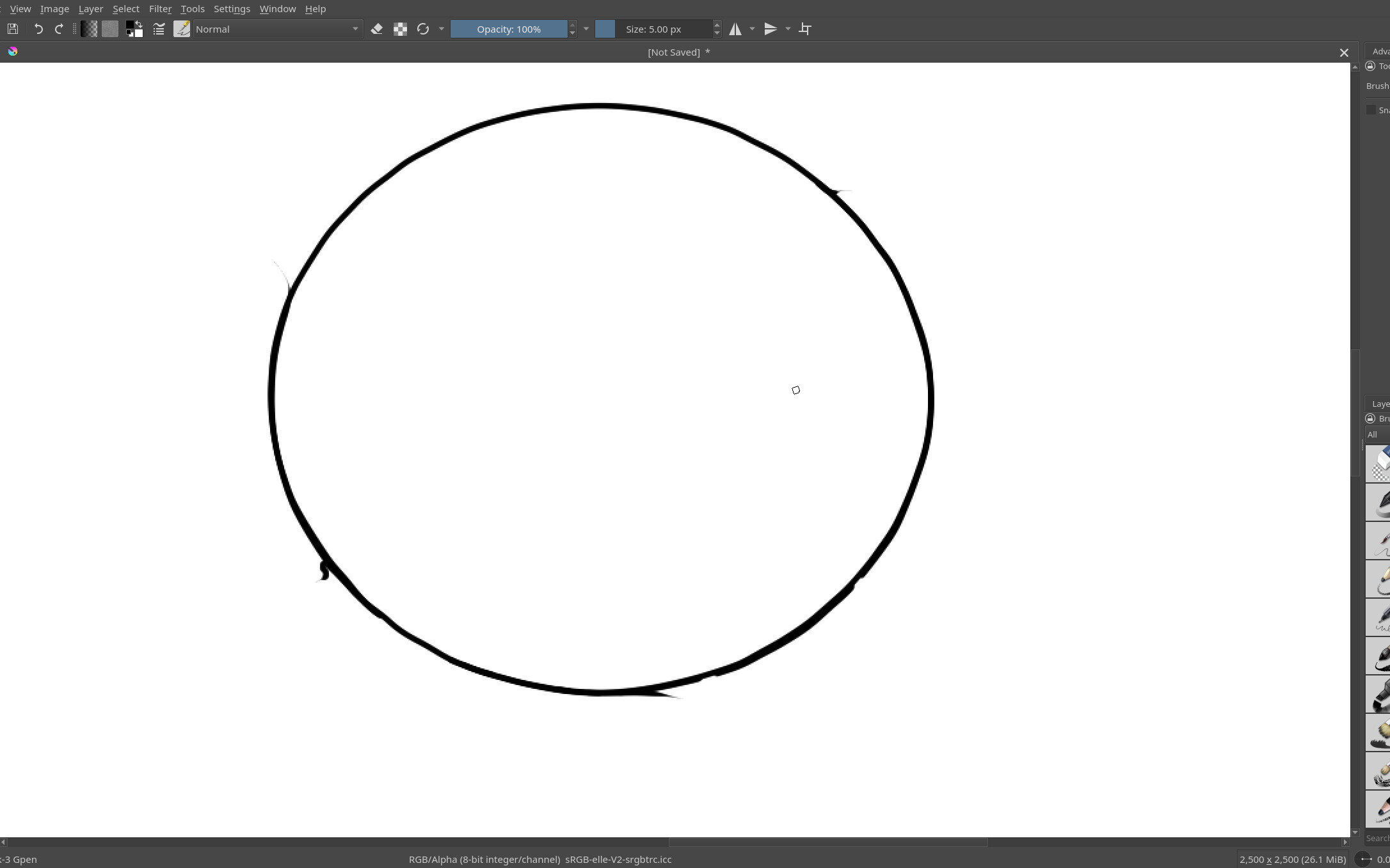
Task: Click the Undo arrow button
Action: (38, 29)
